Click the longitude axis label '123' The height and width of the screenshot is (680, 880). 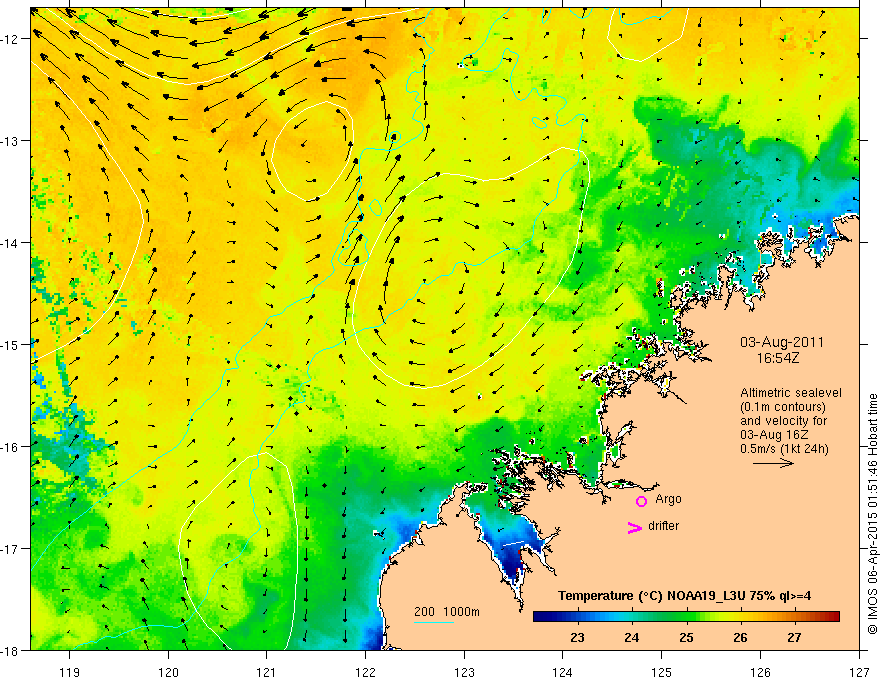click(x=464, y=673)
